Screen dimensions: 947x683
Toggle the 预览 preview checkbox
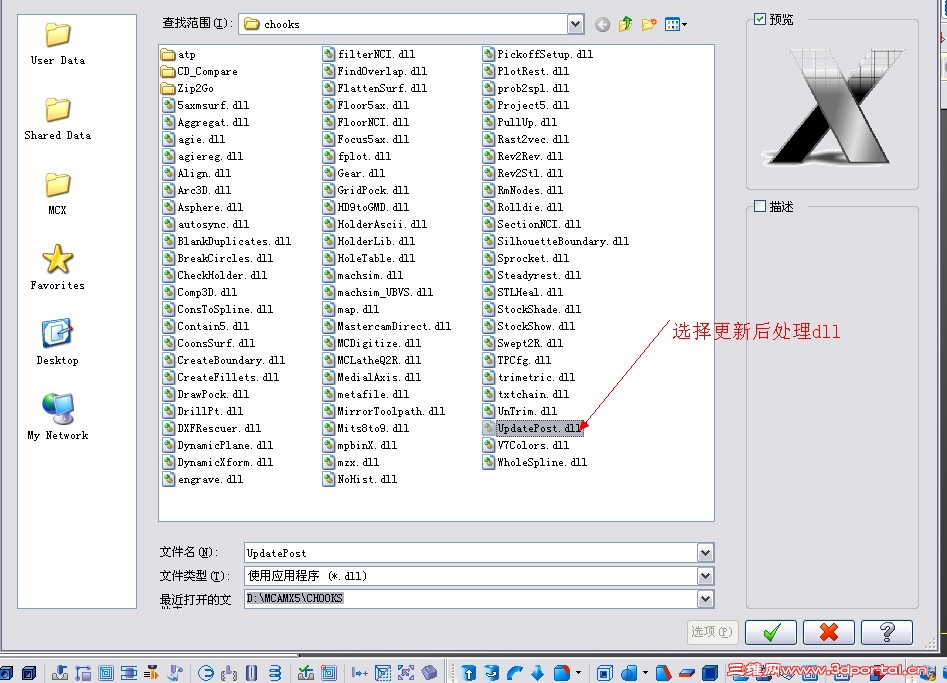(x=760, y=19)
